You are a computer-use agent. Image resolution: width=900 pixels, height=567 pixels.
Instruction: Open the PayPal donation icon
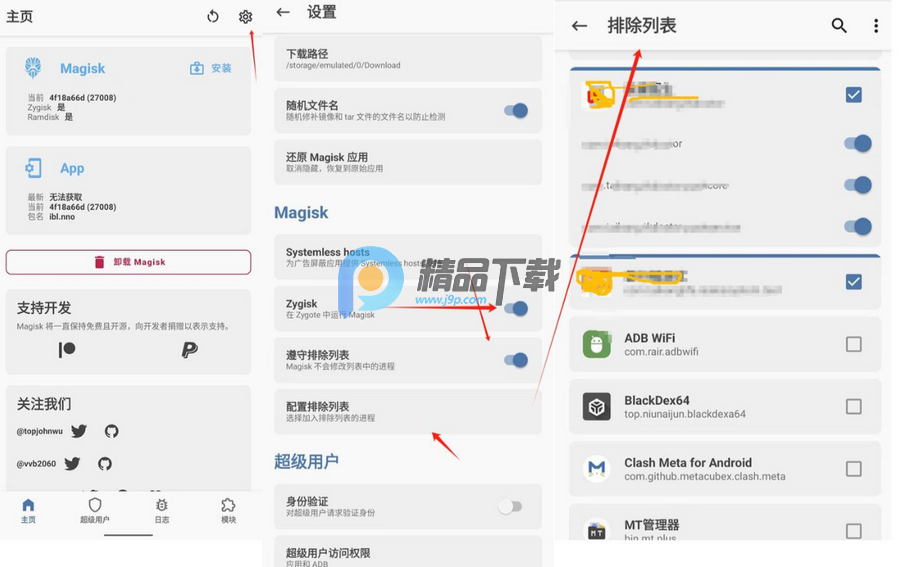tap(189, 349)
